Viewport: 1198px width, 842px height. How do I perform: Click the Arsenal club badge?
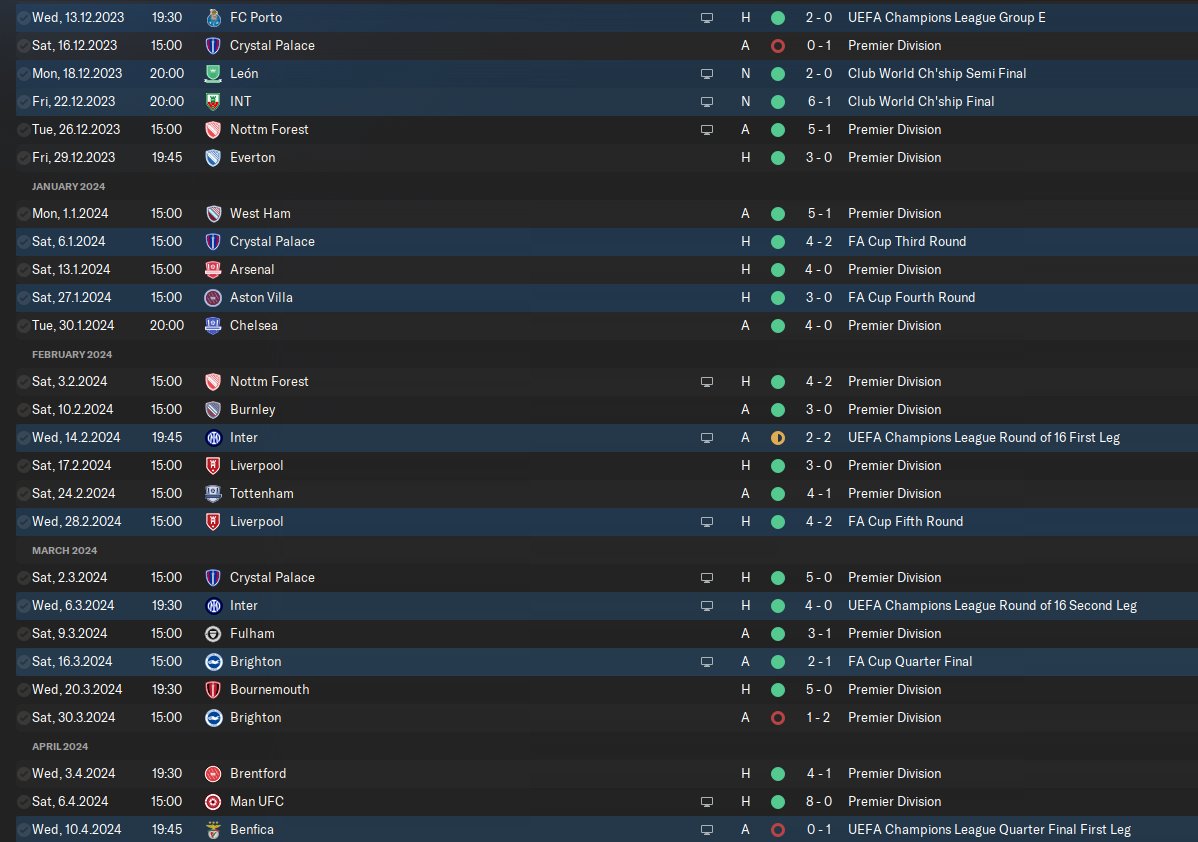coord(213,270)
